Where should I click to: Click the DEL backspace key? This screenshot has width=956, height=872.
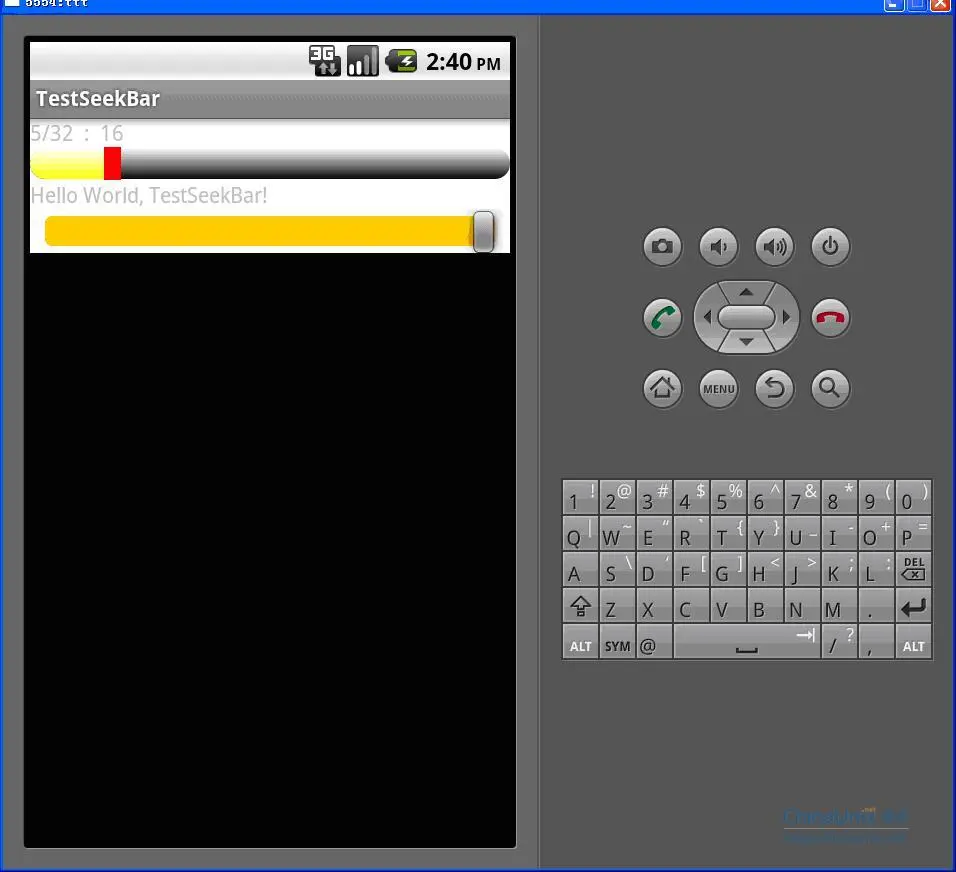[x=913, y=570]
